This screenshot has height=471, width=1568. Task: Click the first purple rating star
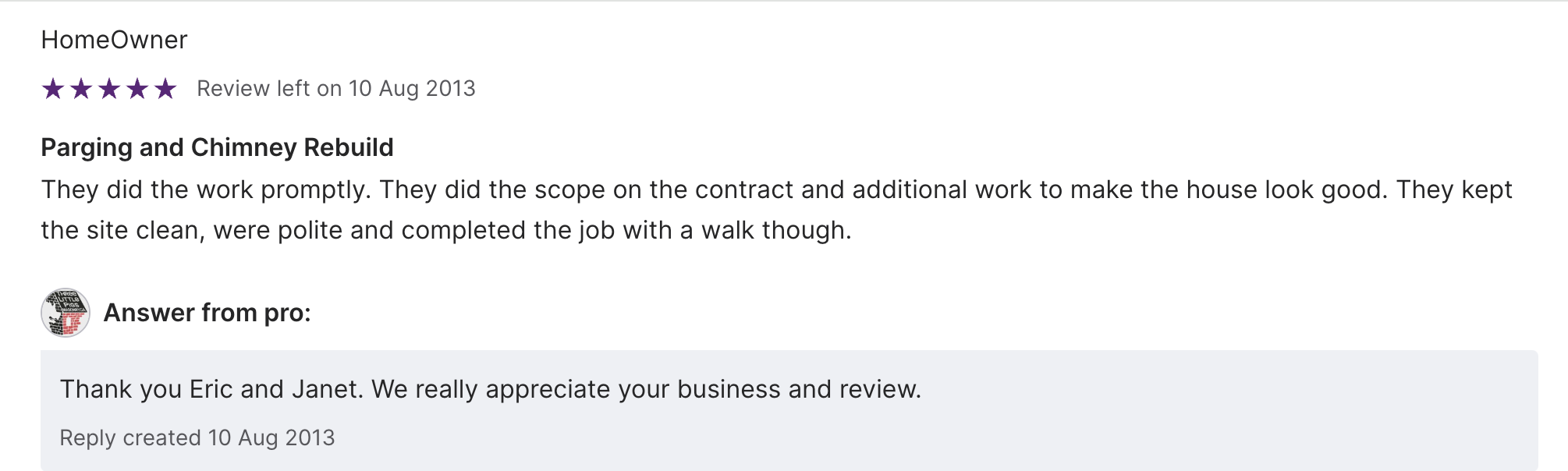[x=53, y=89]
